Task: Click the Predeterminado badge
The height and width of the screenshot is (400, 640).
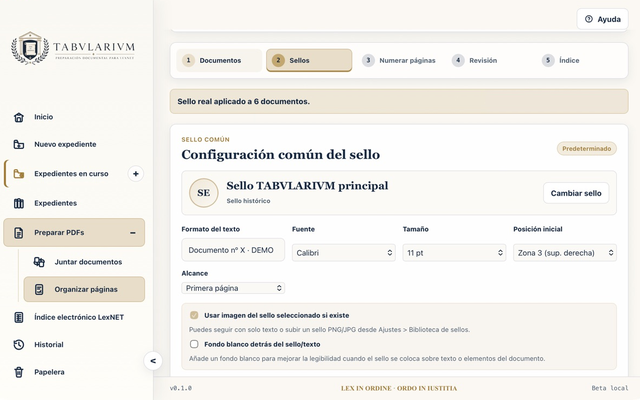Action: tap(587, 149)
